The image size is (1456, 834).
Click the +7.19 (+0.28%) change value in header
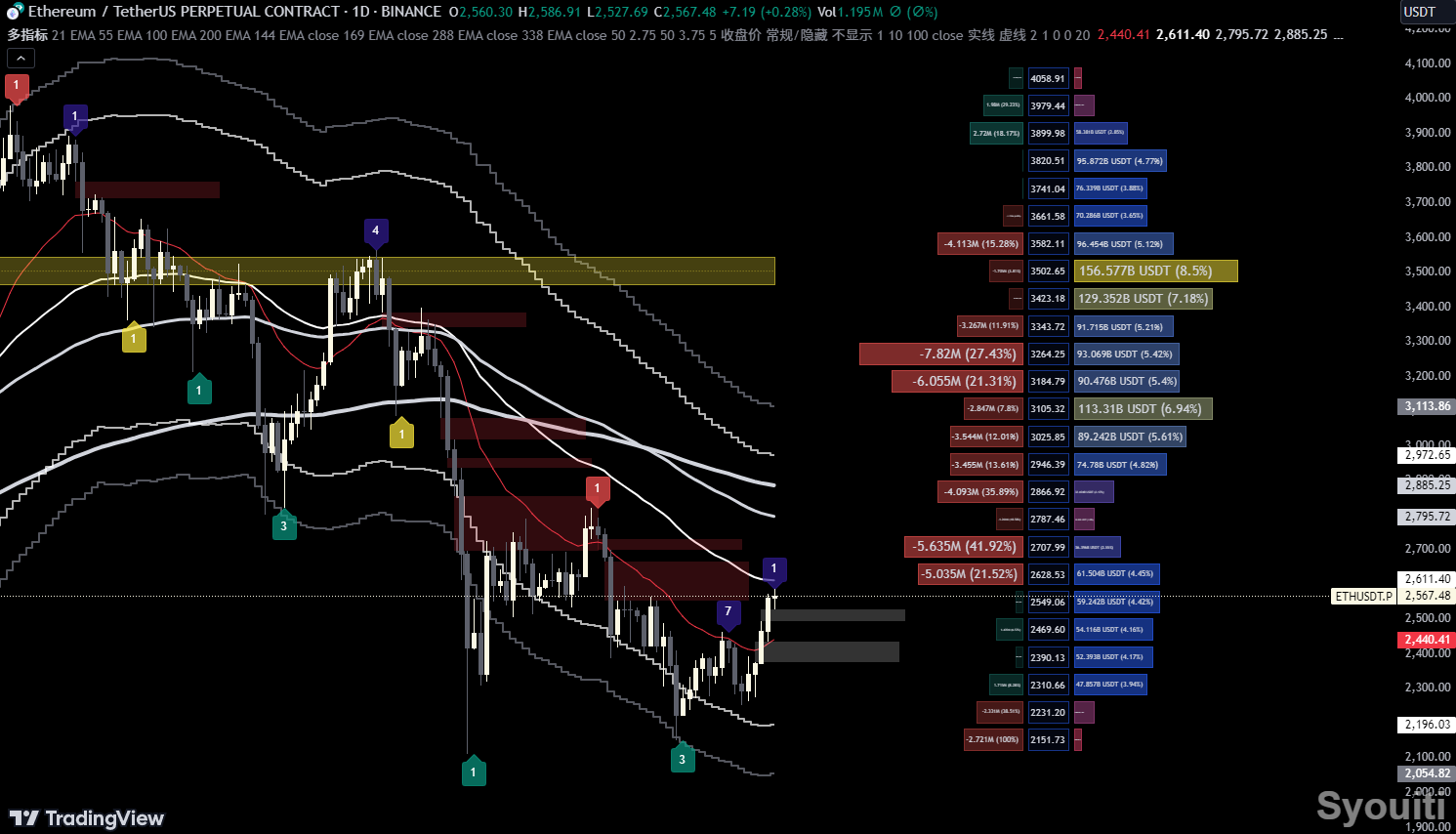tap(767, 12)
